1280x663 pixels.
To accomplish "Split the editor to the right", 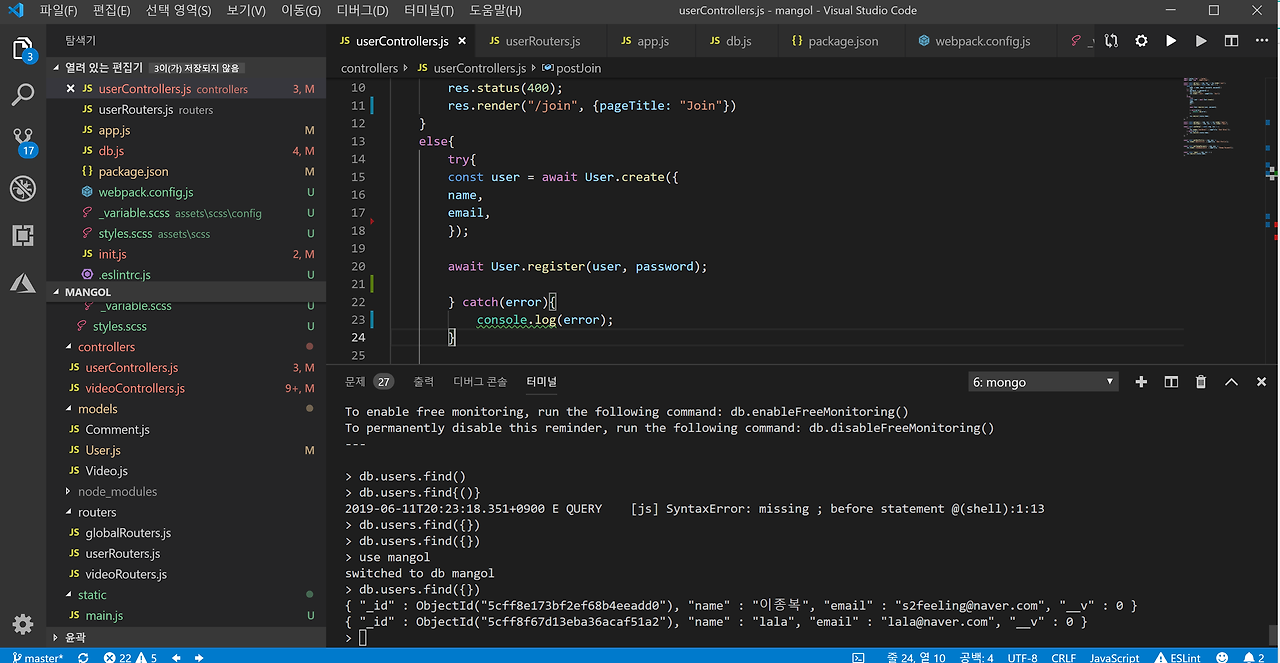I will coord(1231,41).
